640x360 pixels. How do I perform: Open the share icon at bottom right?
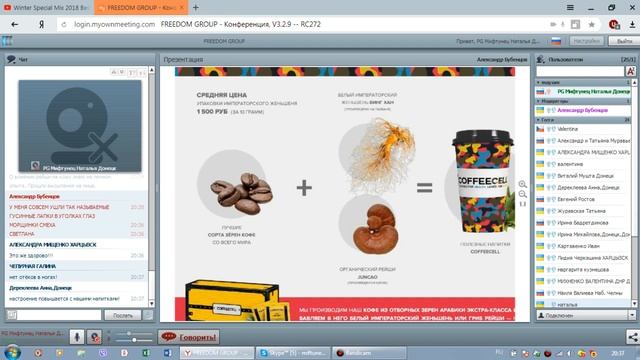(632, 337)
